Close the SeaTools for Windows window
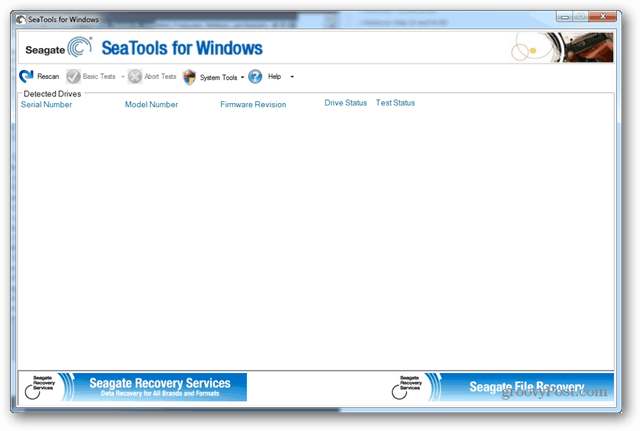 602,17
